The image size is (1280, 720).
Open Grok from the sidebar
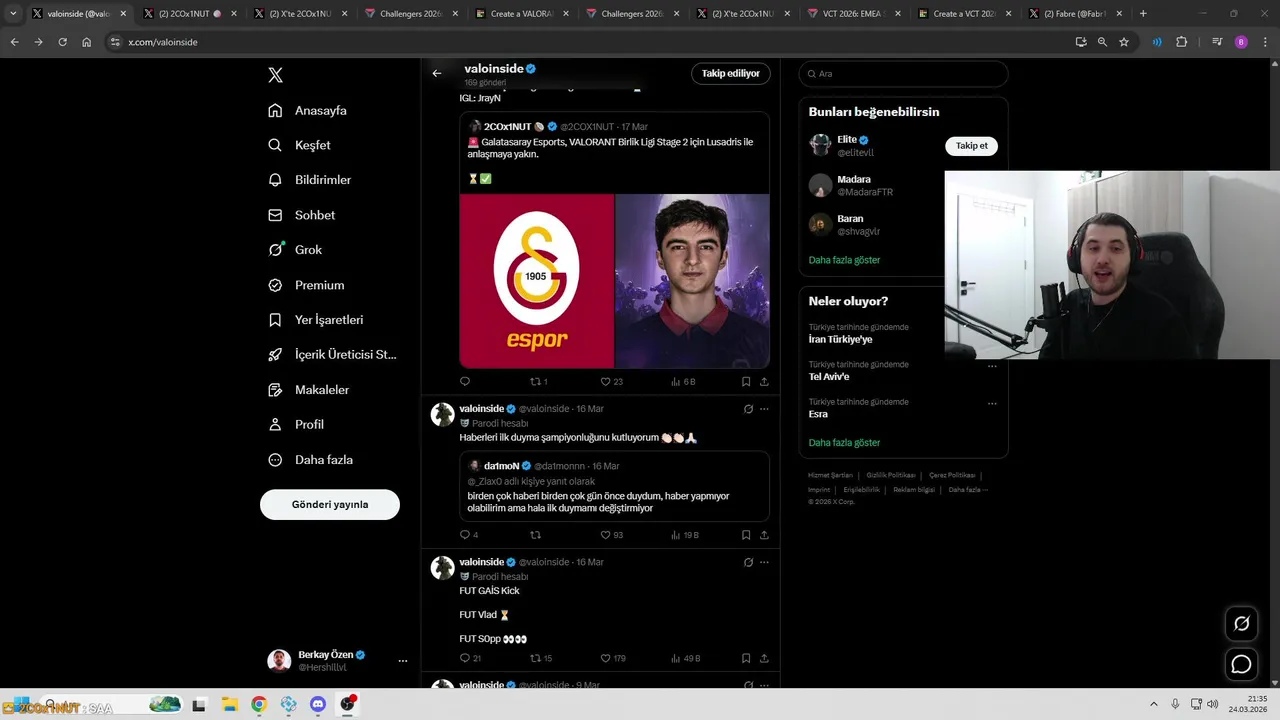tap(296, 250)
